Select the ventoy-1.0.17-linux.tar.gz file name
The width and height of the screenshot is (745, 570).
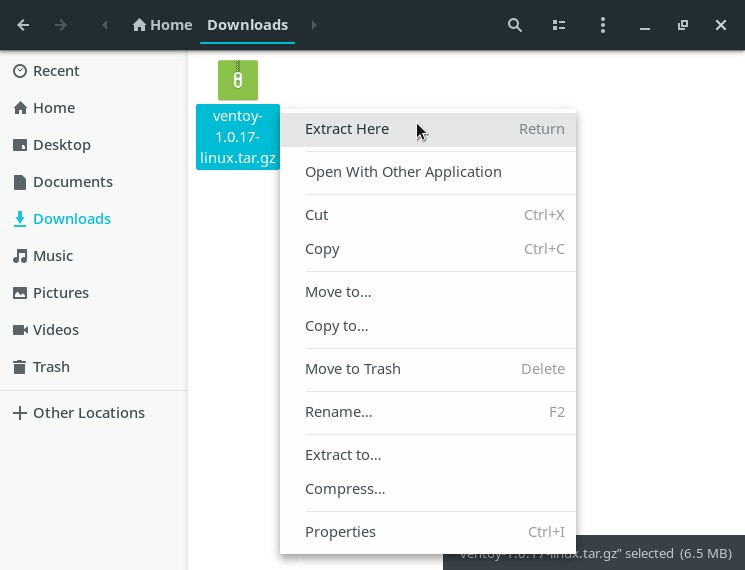tap(238, 137)
